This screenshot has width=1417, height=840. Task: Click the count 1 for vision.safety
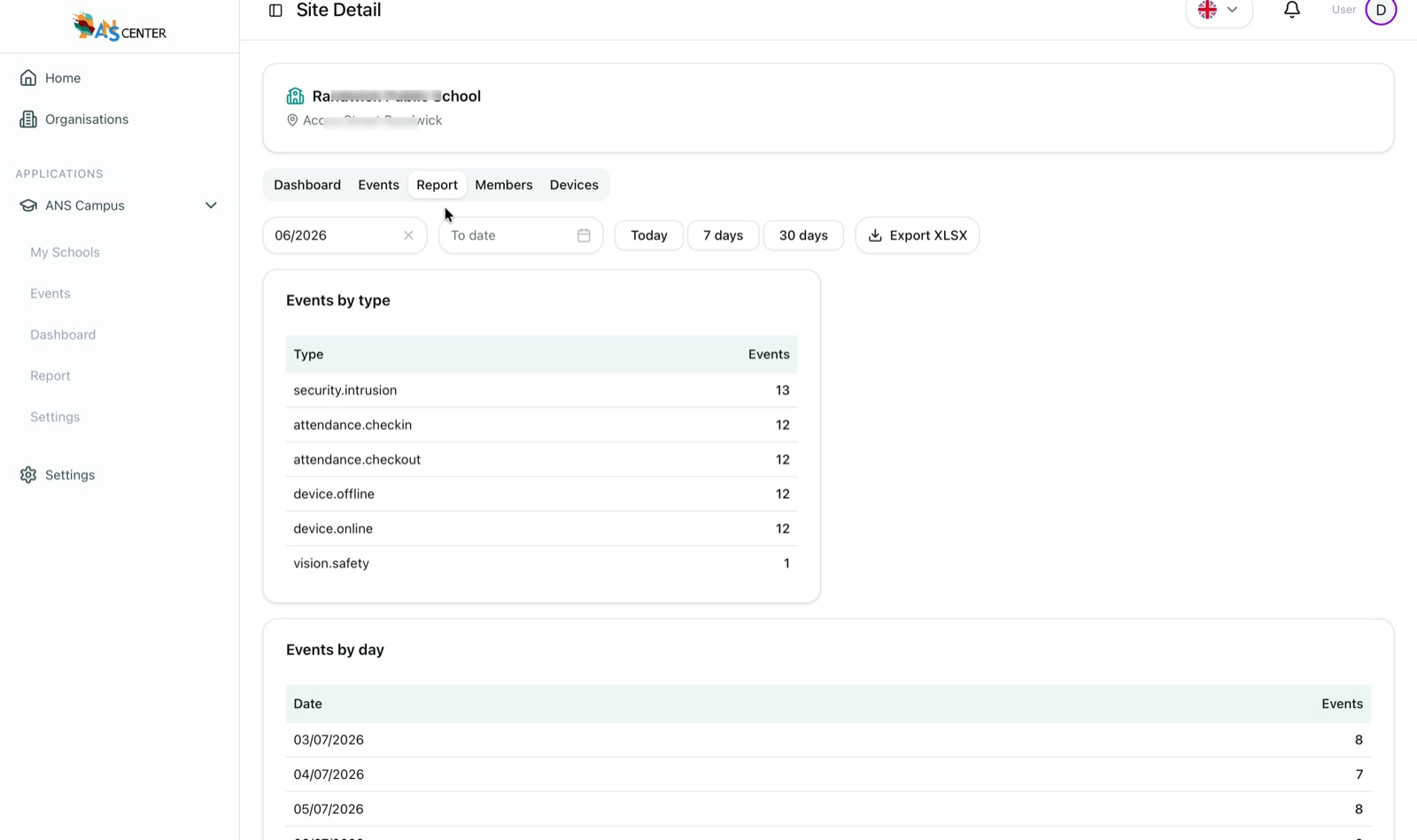(786, 563)
